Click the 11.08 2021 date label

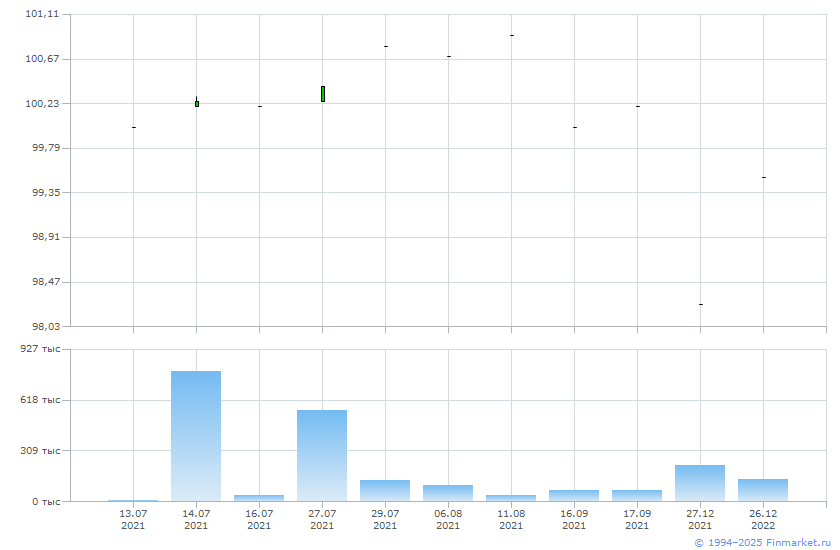pyautogui.click(x=511, y=519)
